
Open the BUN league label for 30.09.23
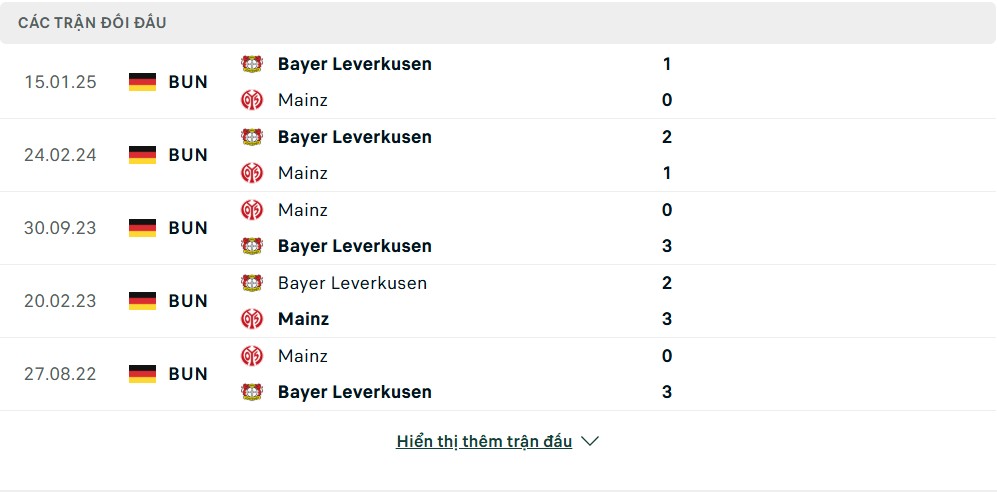tap(188, 228)
